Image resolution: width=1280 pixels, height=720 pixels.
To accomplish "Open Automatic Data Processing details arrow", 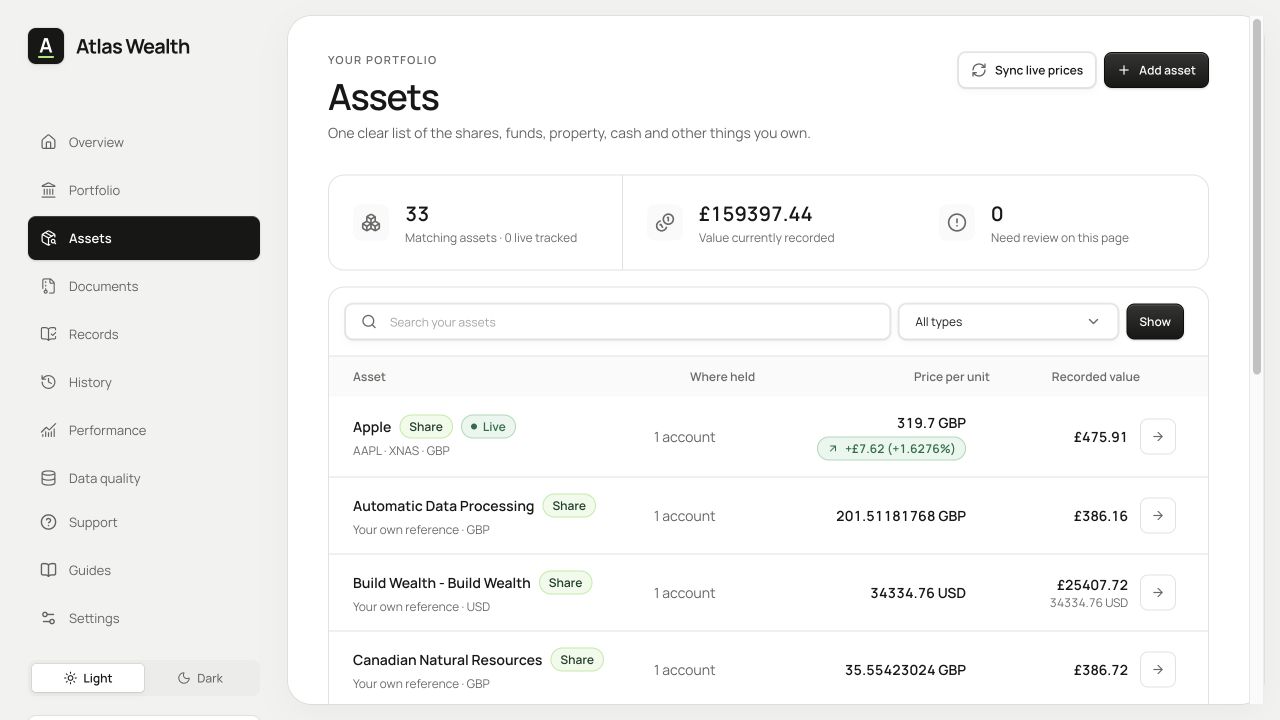I will (1158, 516).
